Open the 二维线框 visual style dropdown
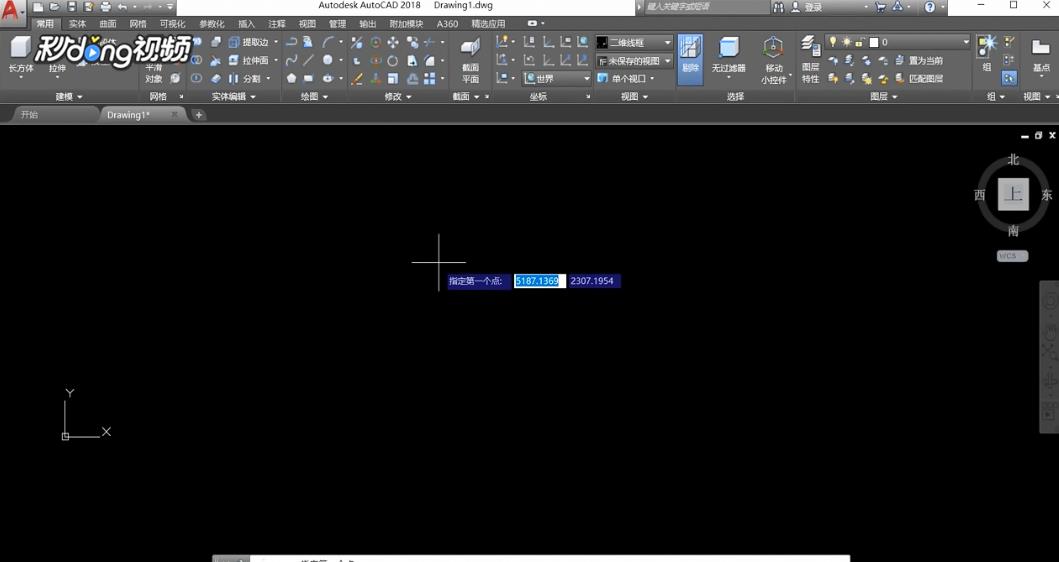The image size is (1059, 562). click(x=634, y=42)
